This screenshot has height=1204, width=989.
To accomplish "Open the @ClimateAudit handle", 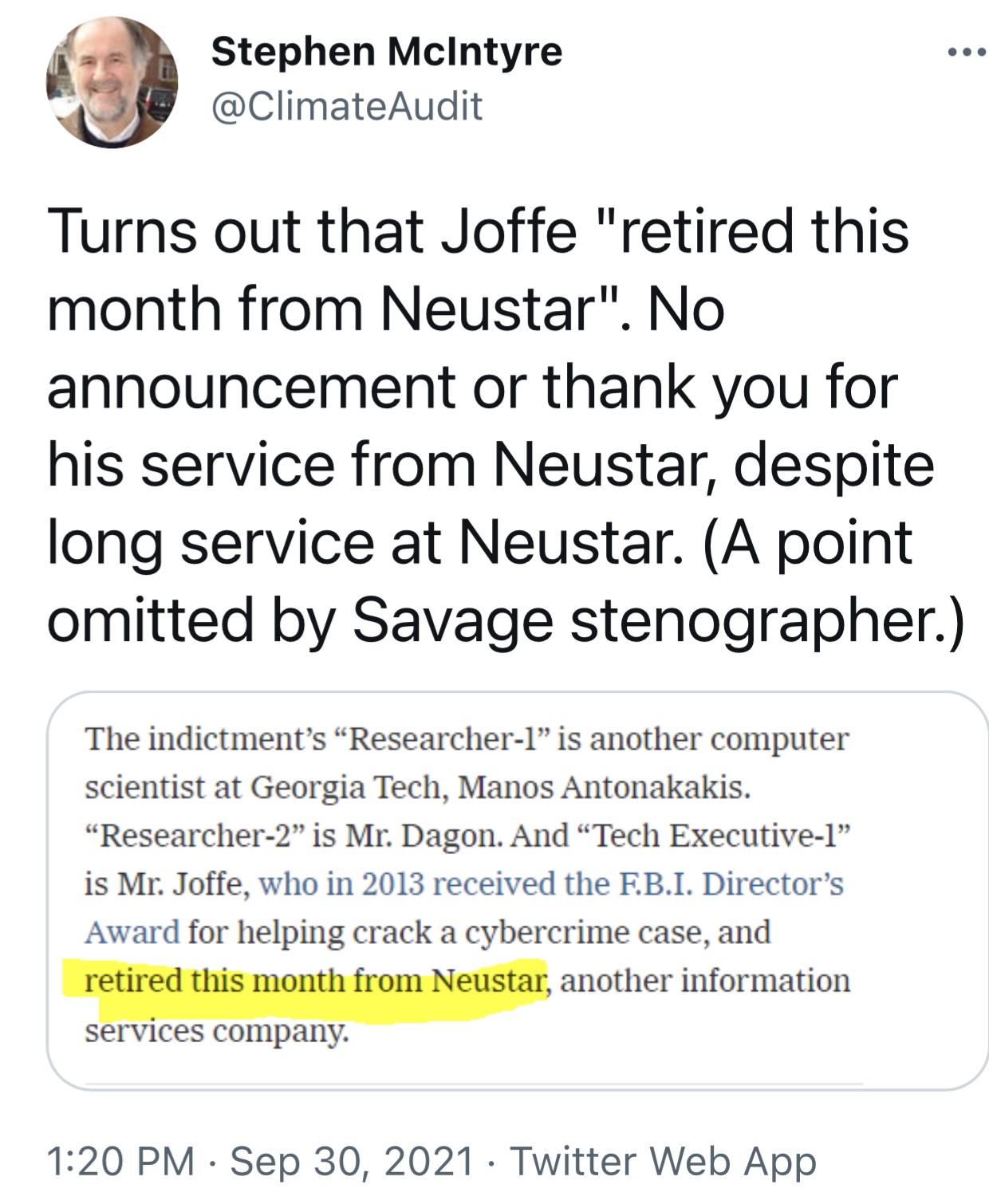I will coord(347,106).
